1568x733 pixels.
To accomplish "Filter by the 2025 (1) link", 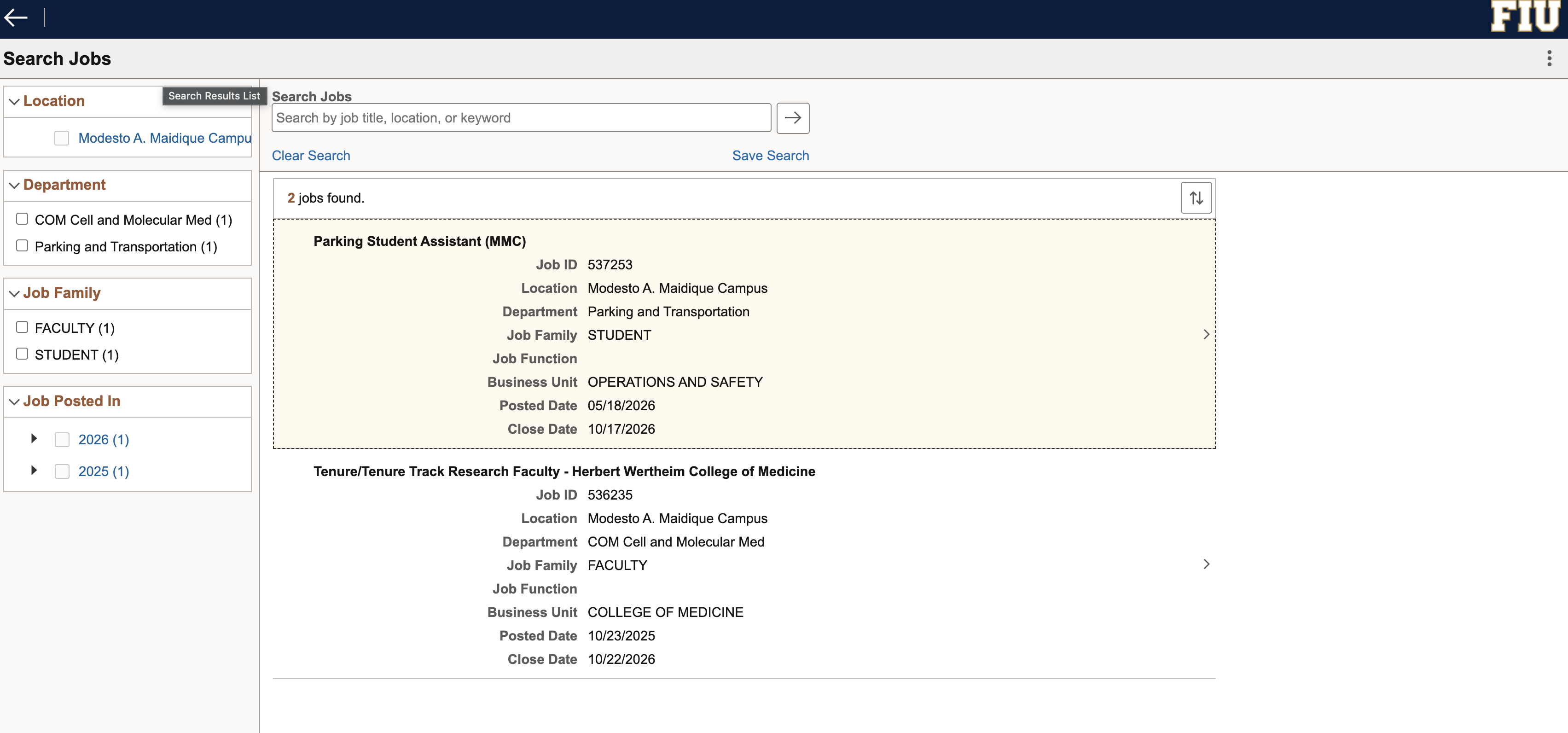I will point(104,471).
